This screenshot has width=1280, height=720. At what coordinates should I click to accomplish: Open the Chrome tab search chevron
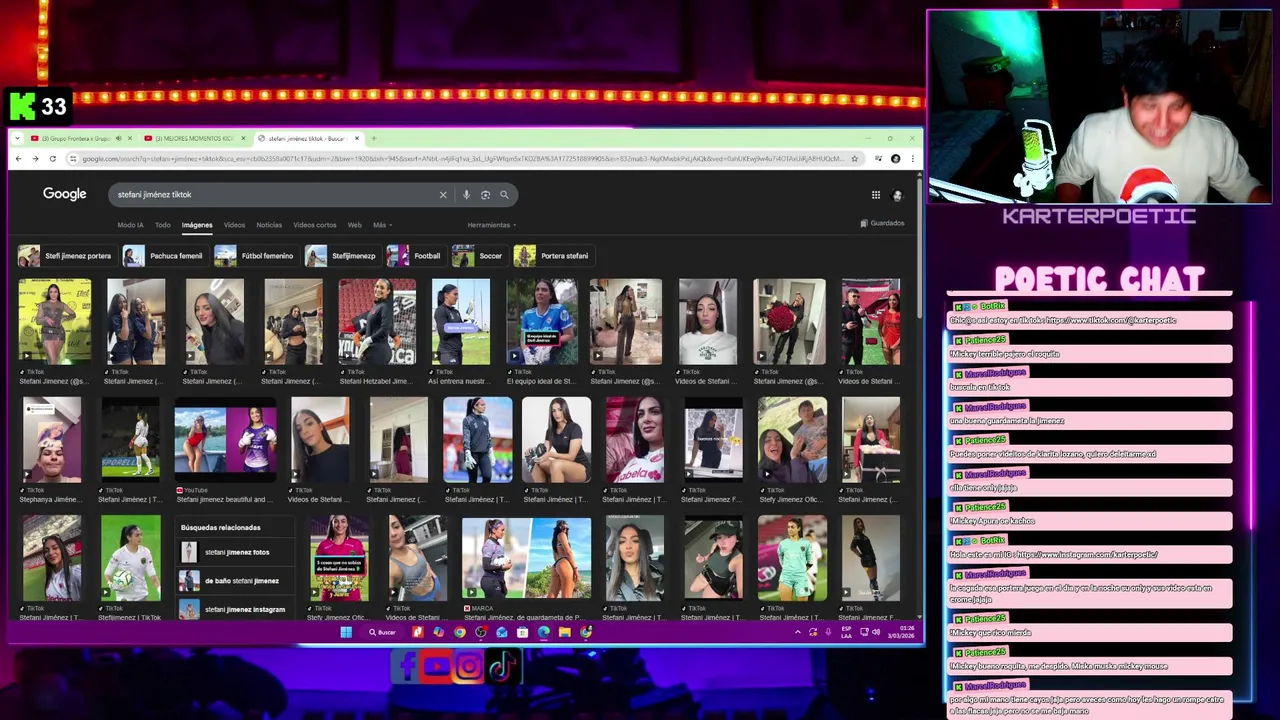click(x=17, y=138)
